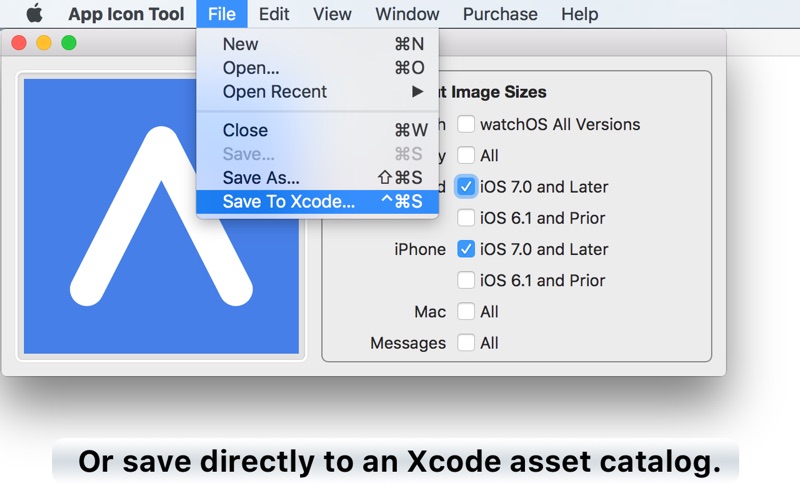Open the Help menu
The image size is (800, 500).
pyautogui.click(x=580, y=14)
